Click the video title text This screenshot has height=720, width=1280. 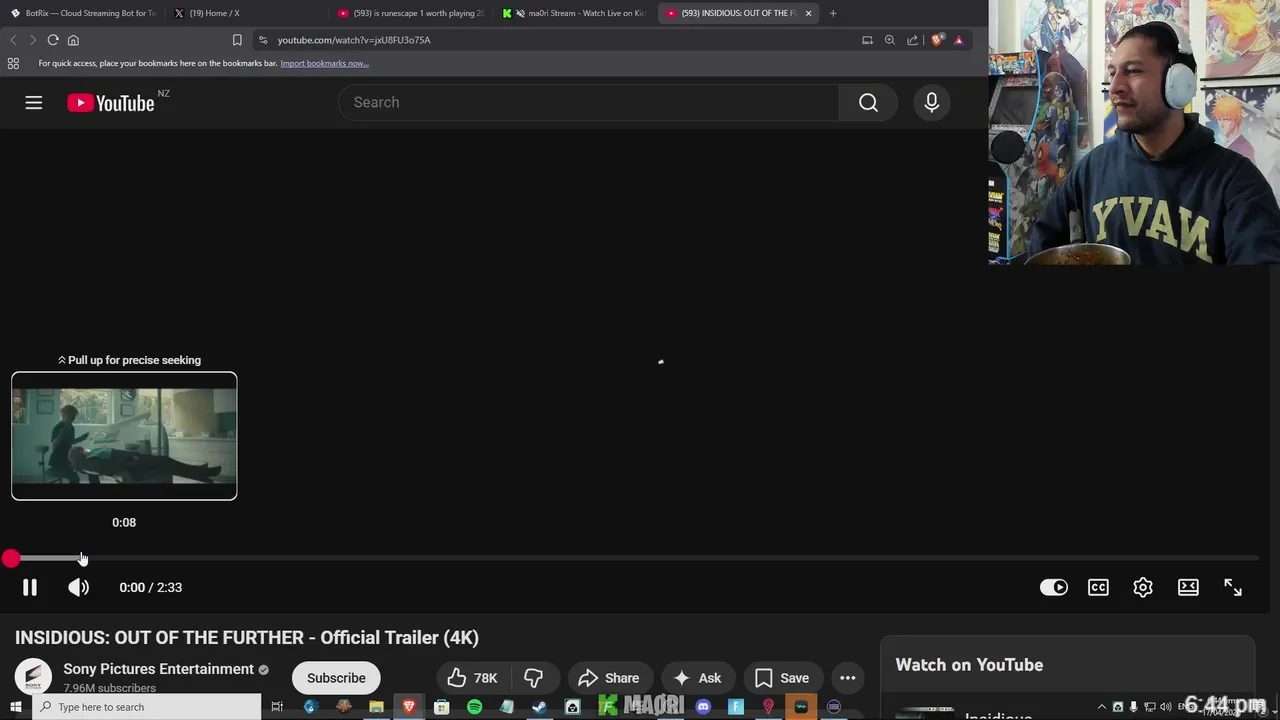coord(247,637)
